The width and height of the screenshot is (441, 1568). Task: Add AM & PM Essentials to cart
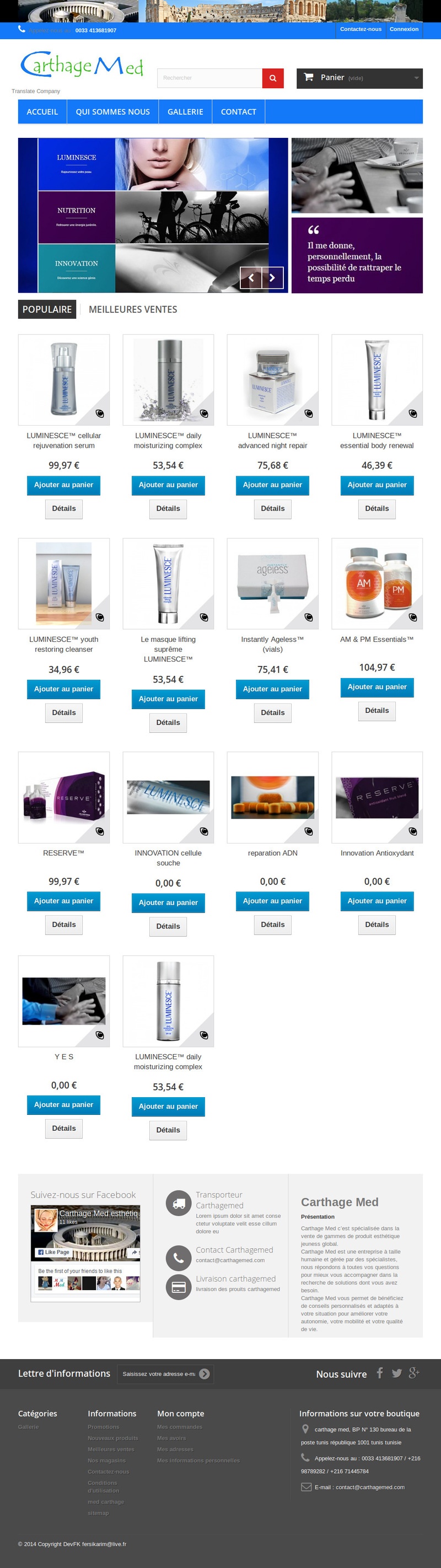click(377, 687)
